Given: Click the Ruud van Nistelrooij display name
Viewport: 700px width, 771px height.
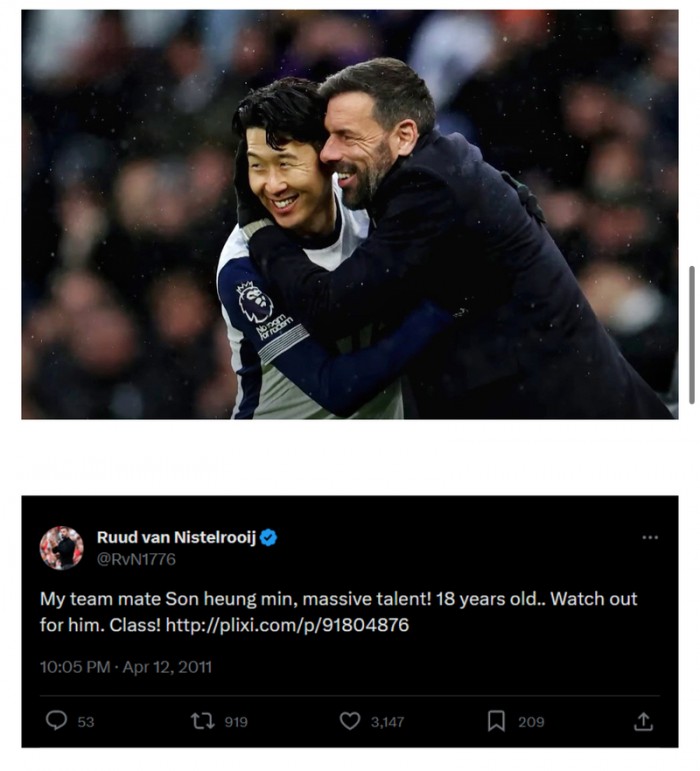Looking at the screenshot, I should (x=176, y=538).
